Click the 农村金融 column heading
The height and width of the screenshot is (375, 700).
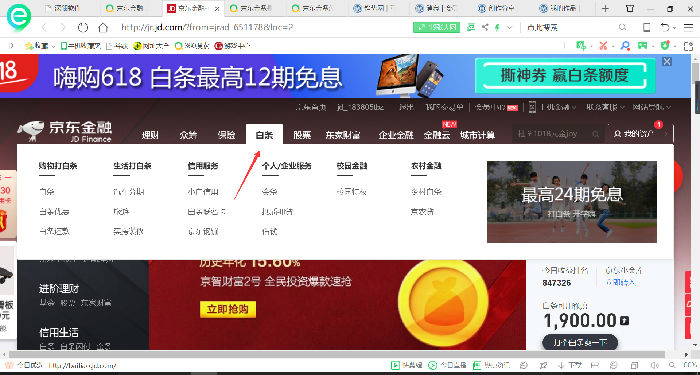[426, 166]
